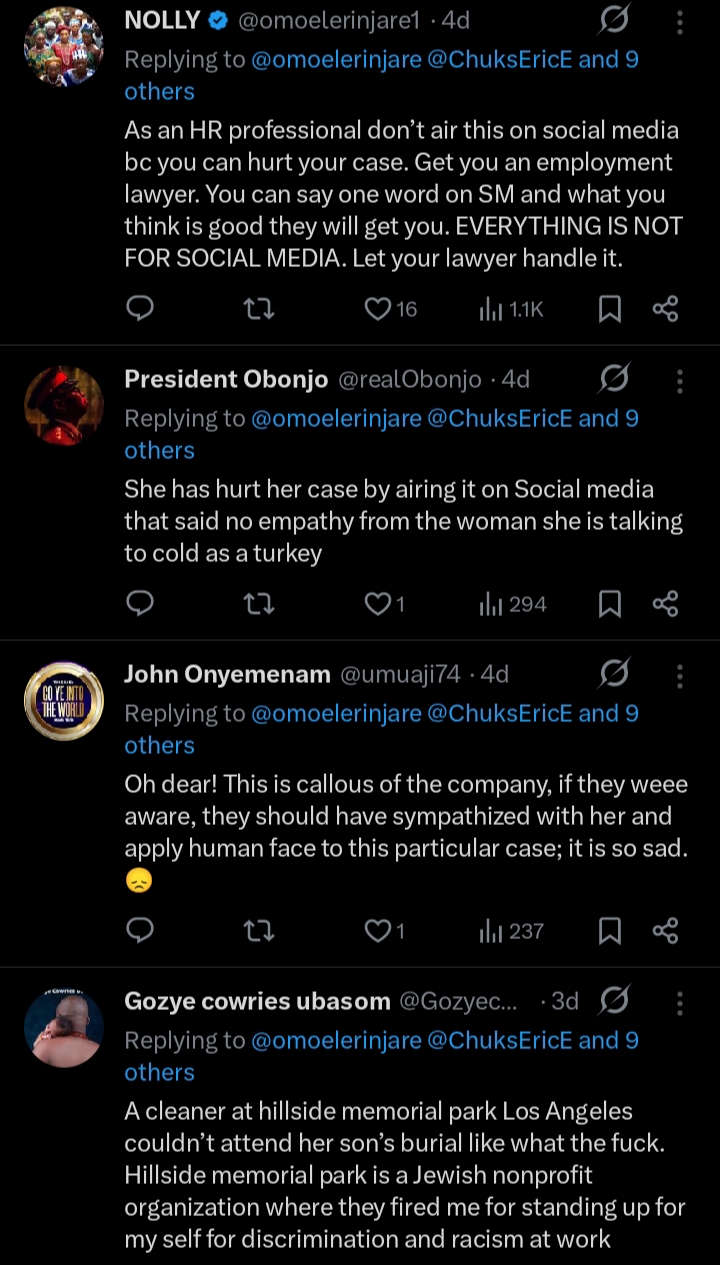Like President Obonjo's tweet
The width and height of the screenshot is (720, 1265).
(378, 604)
